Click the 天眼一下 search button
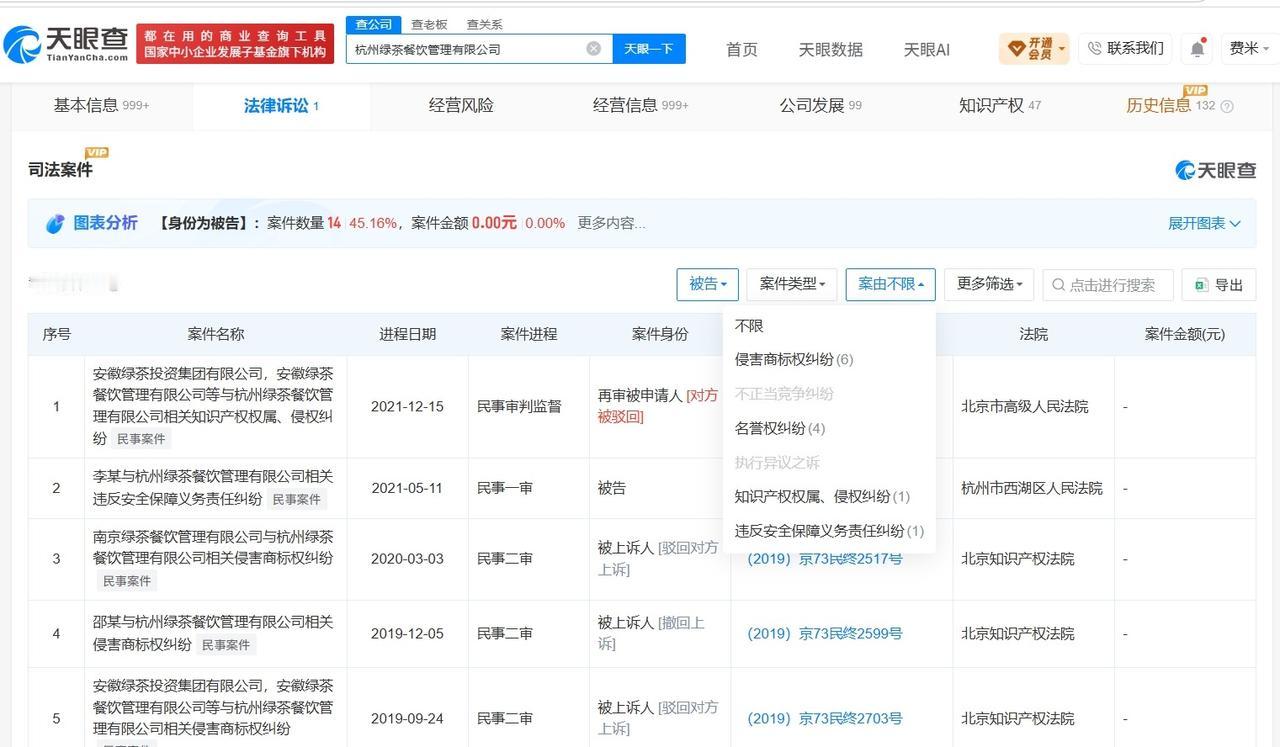This screenshot has height=747, width=1280. (649, 48)
